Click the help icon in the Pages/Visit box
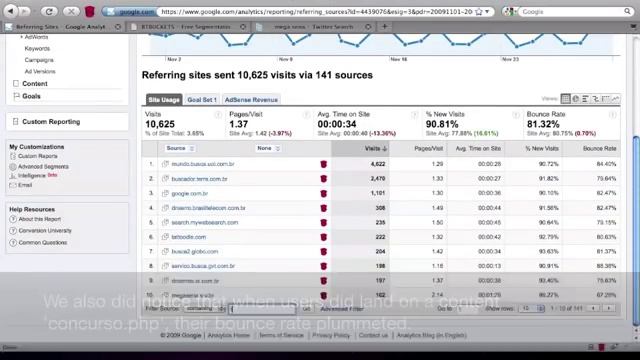 [x=306, y=115]
